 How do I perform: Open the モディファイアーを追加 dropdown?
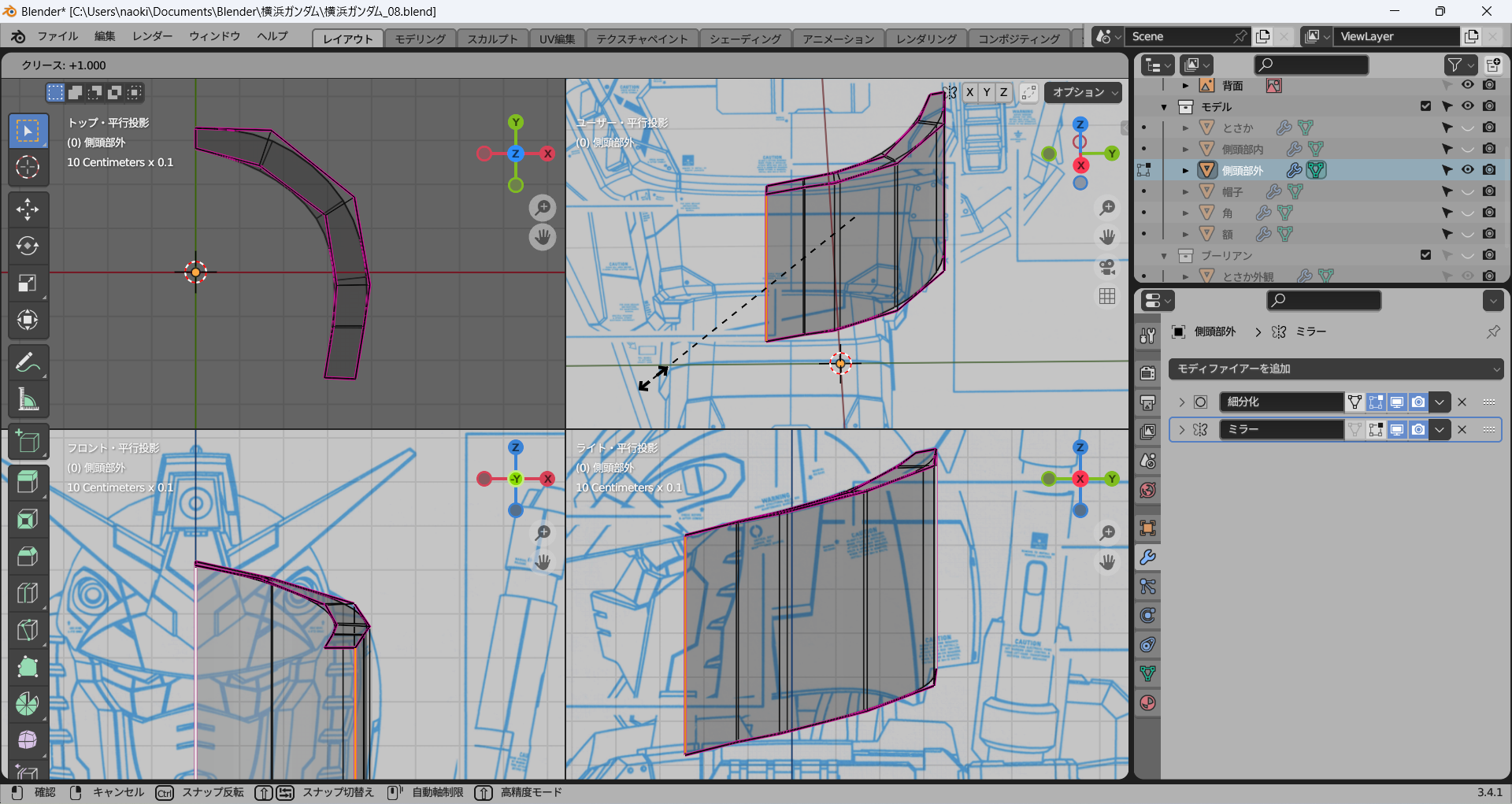coord(1335,369)
